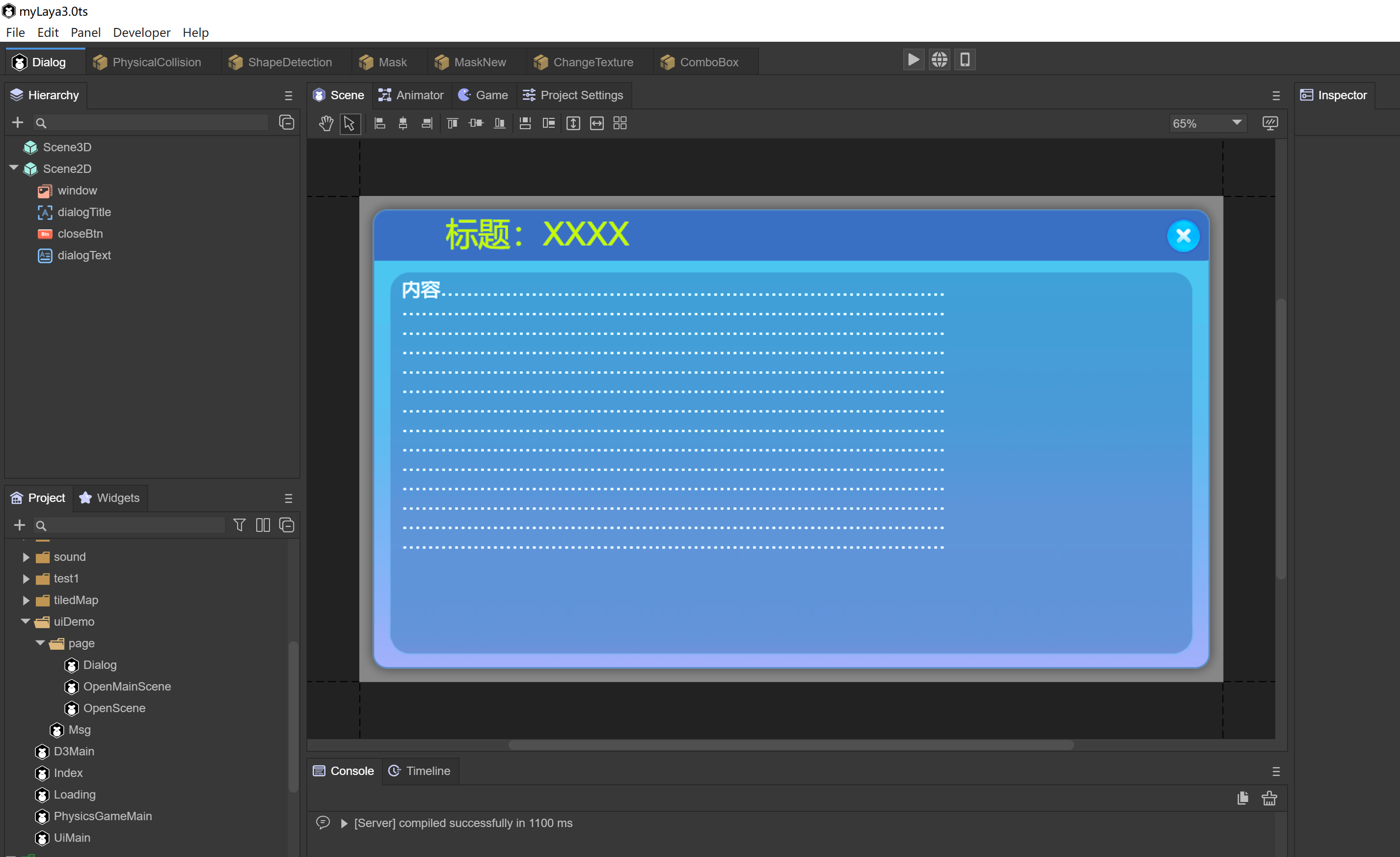The image size is (1400, 857).
Task: Open the Developer menu
Action: (x=141, y=32)
